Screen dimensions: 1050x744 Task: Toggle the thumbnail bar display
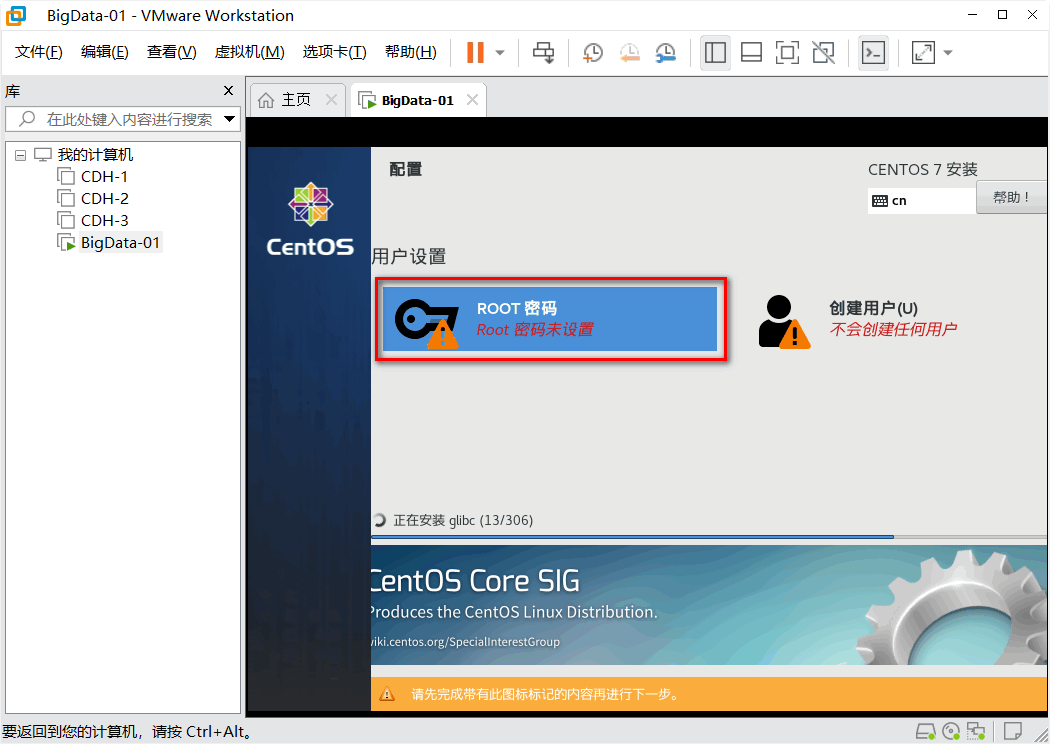(x=751, y=52)
